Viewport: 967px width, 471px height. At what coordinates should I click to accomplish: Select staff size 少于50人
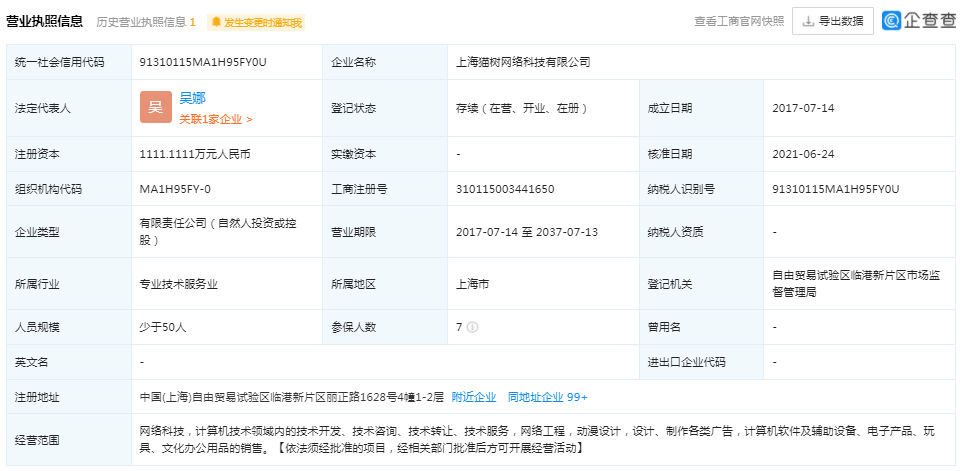coord(163,327)
